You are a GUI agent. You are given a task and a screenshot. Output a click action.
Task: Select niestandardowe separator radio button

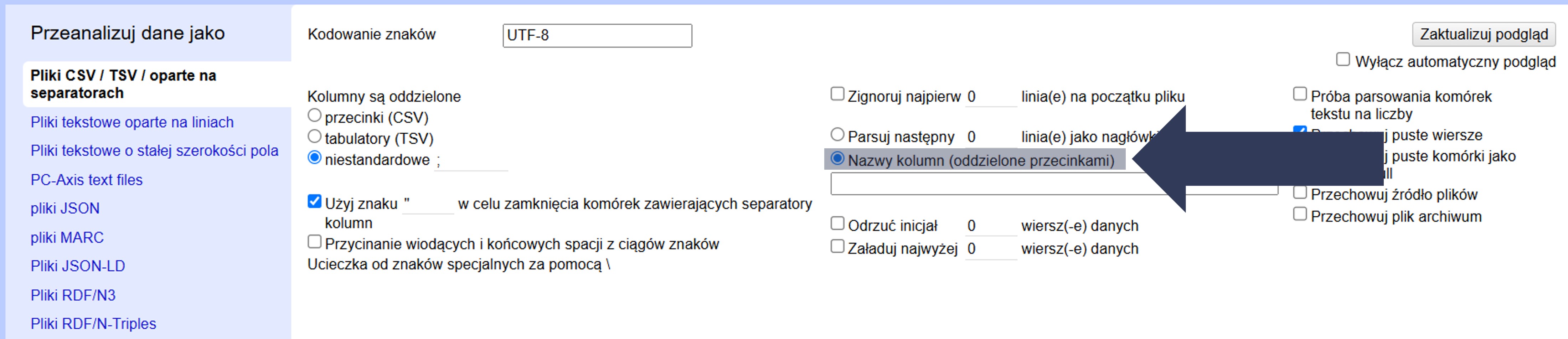click(x=315, y=158)
